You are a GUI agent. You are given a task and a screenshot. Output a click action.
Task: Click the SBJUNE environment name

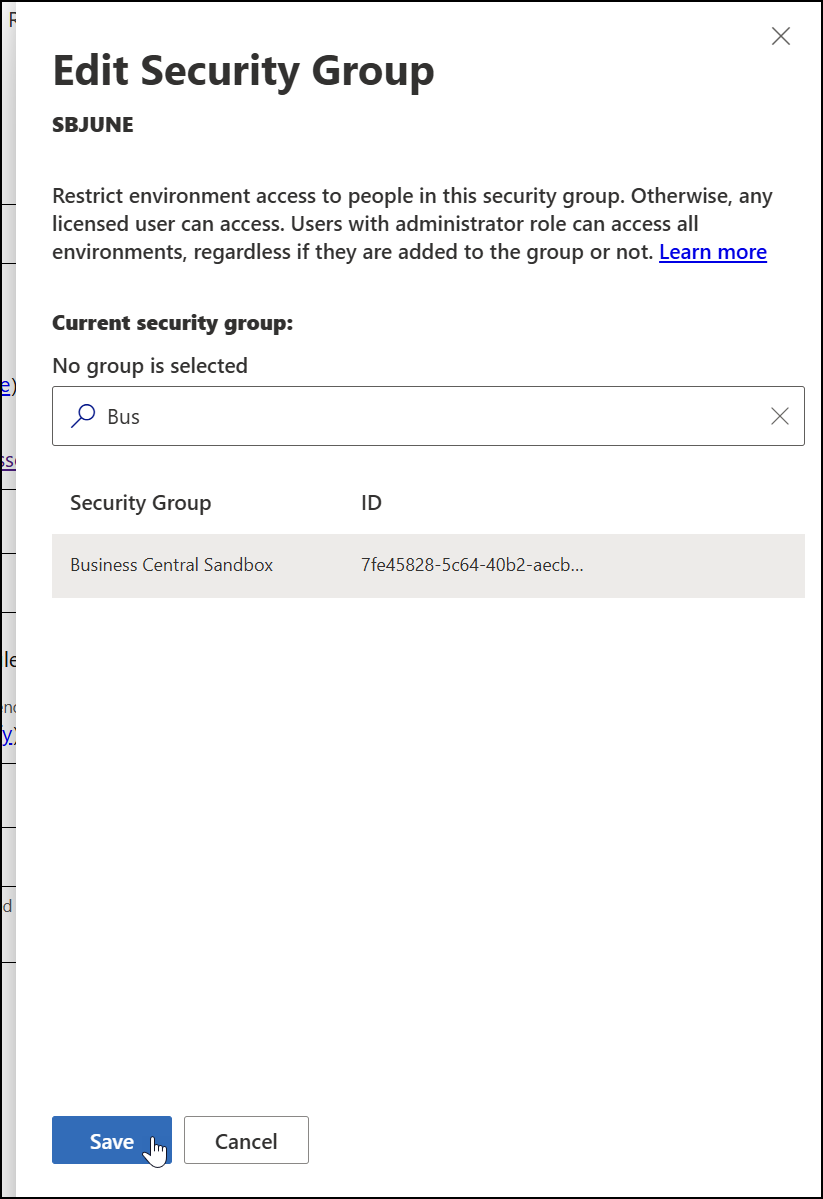pyautogui.click(x=93, y=125)
